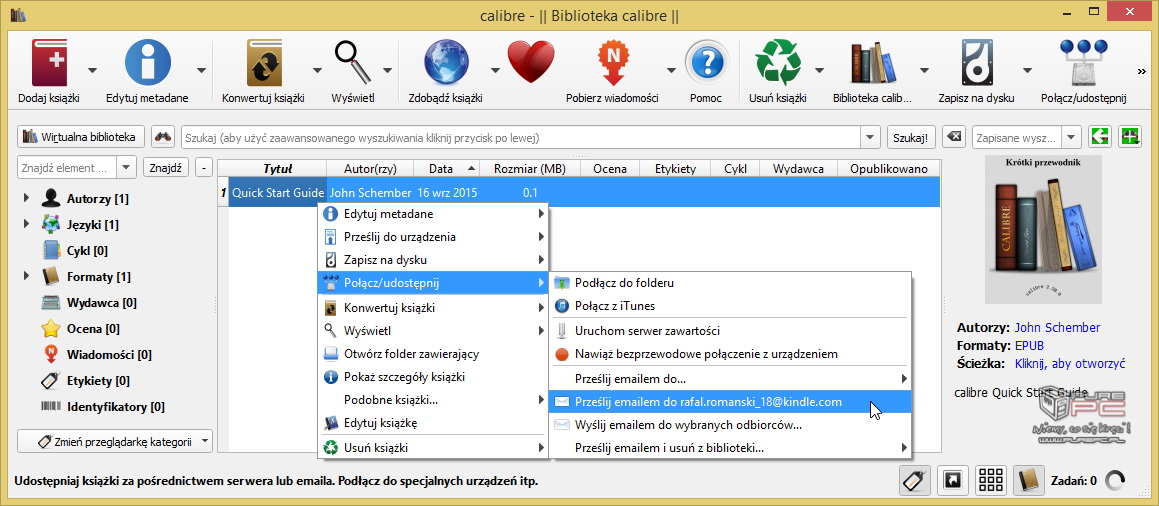The width and height of the screenshot is (1159, 506).
Task: Select Uruchom serwer zawartości
Action: pyautogui.click(x=730, y=331)
